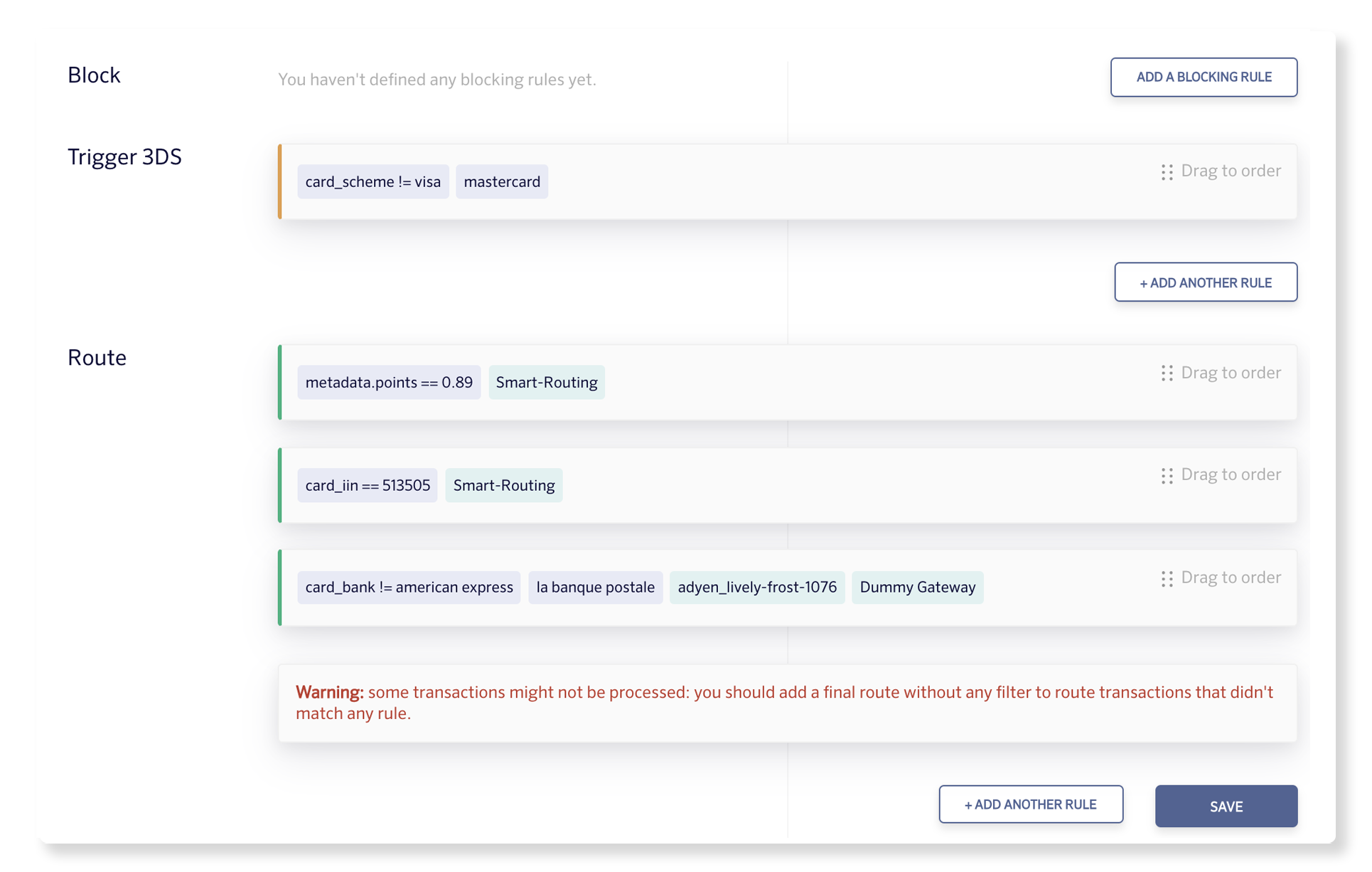Add another rule under Route section

[x=1030, y=804]
